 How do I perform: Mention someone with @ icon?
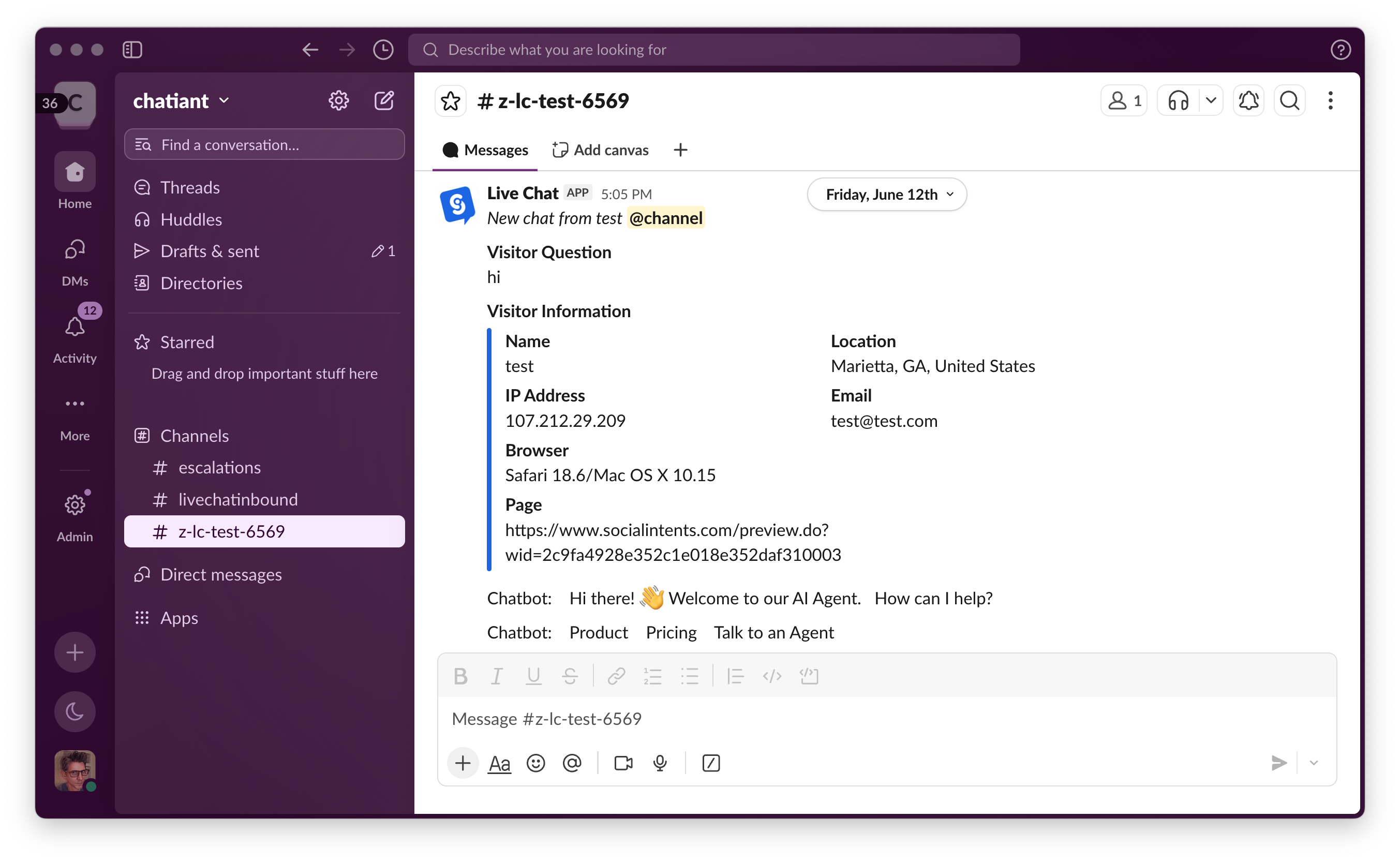572,763
